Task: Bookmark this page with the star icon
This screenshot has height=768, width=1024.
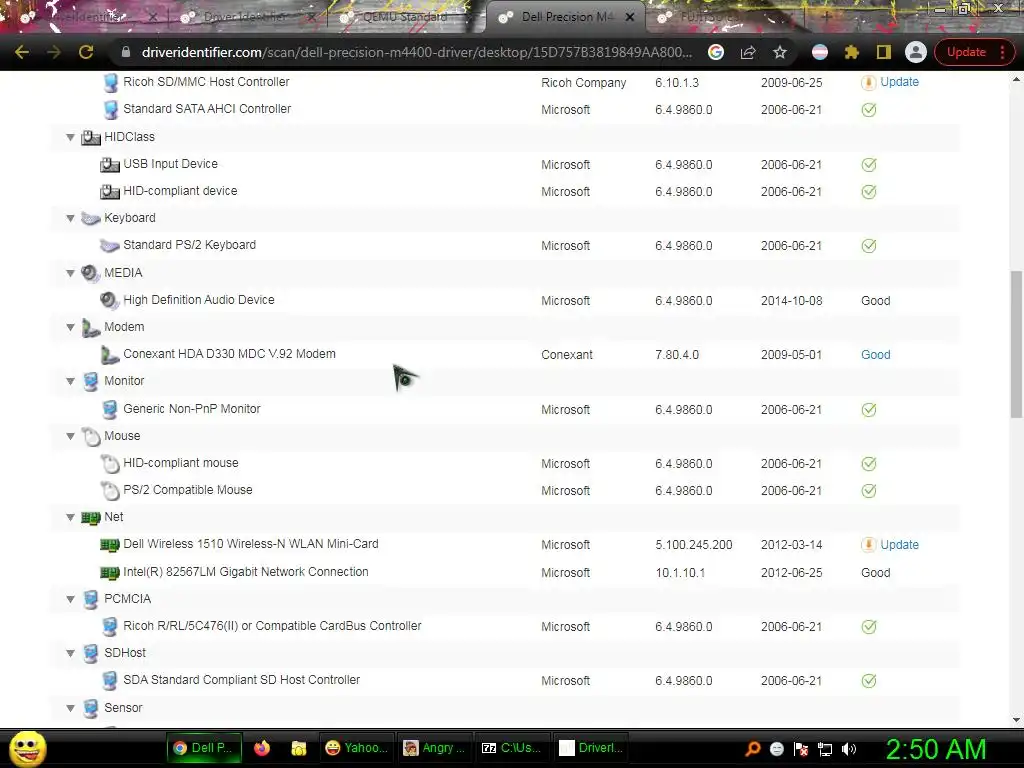Action: click(x=780, y=52)
